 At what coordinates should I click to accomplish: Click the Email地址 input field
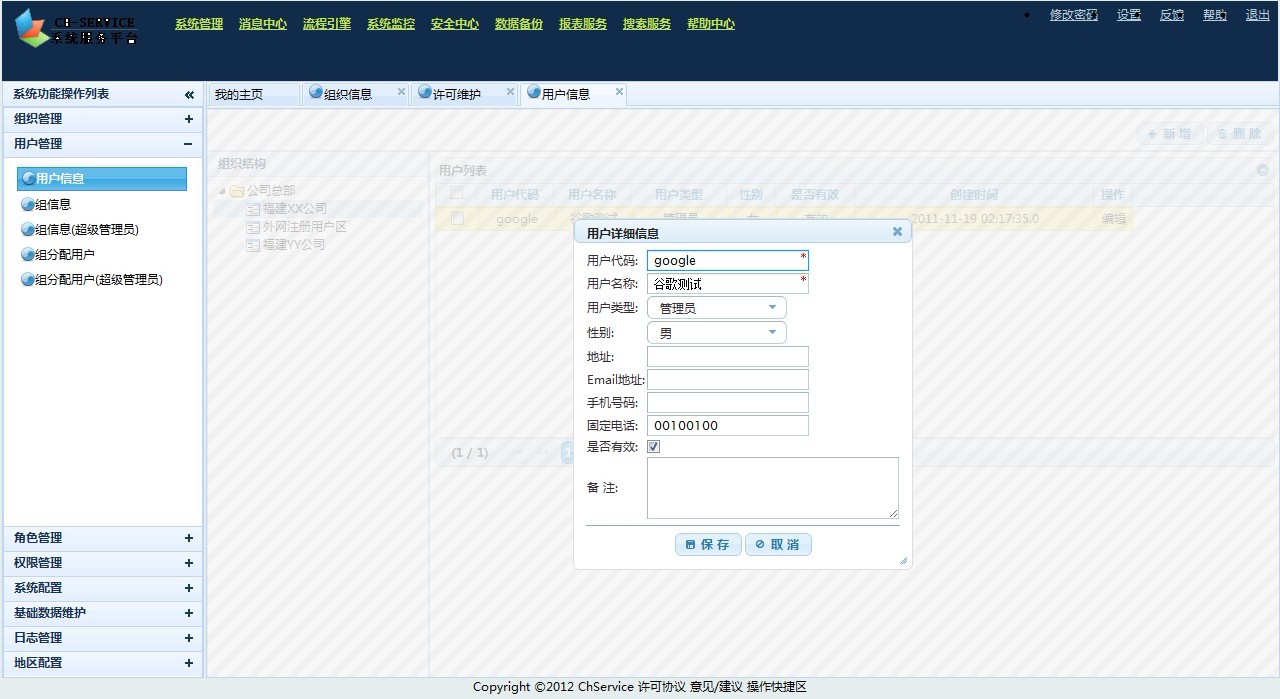[727, 379]
